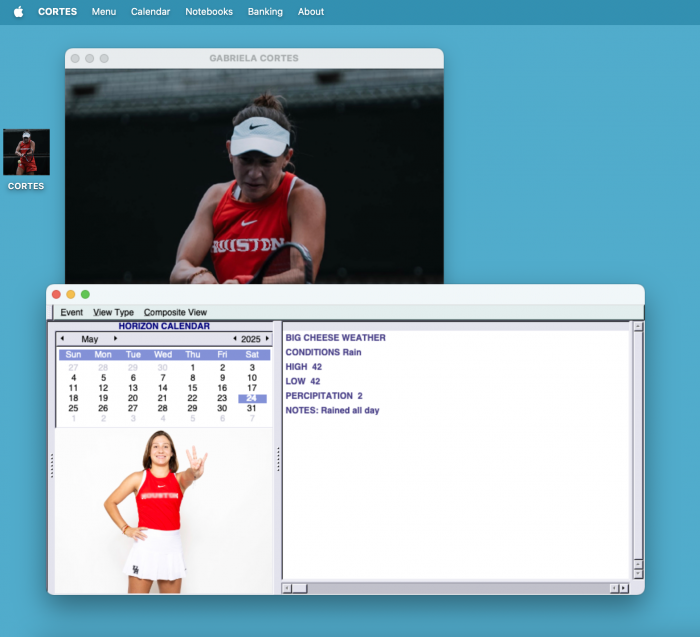Screen dimensions: 700x637
Task: Select May 31 in the calendar
Action: tap(252, 408)
